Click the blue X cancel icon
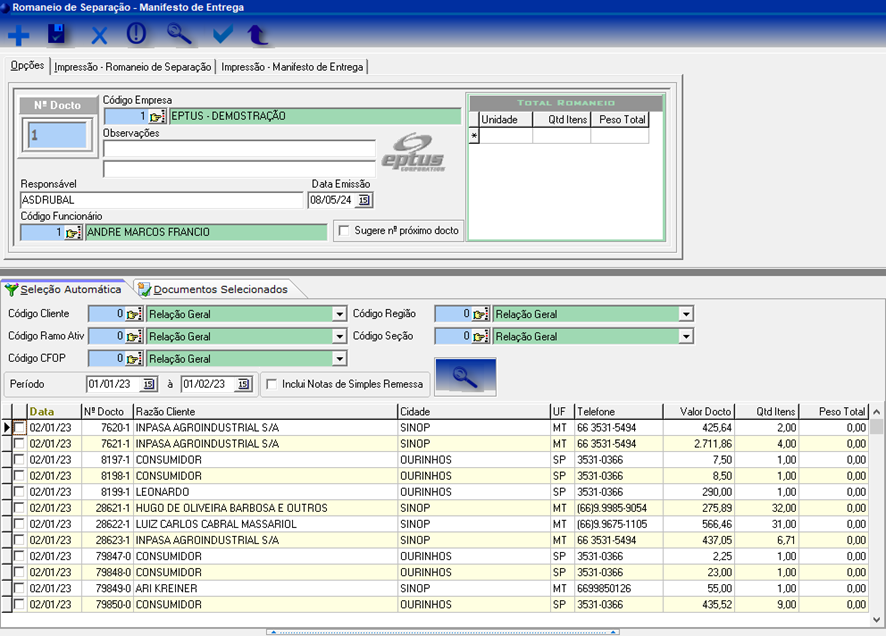Viewport: 886px width, 636px height. tap(99, 36)
